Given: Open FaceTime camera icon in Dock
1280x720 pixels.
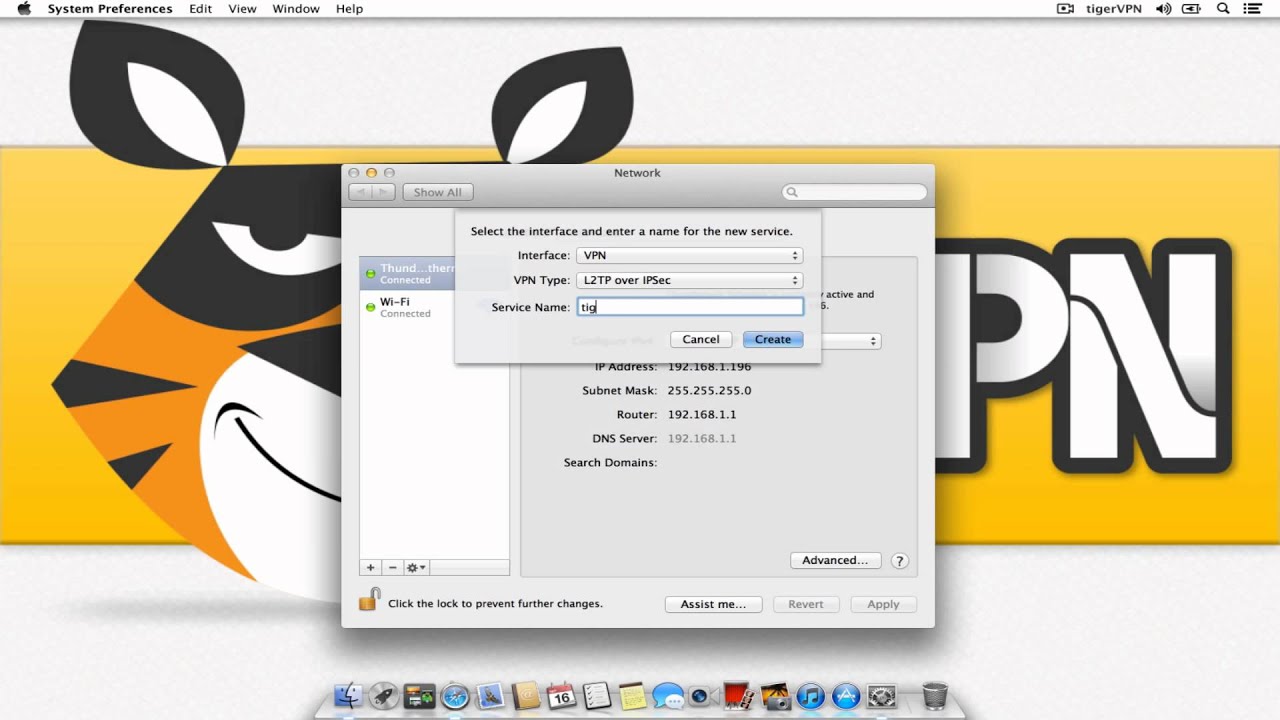Looking at the screenshot, I should point(701,696).
